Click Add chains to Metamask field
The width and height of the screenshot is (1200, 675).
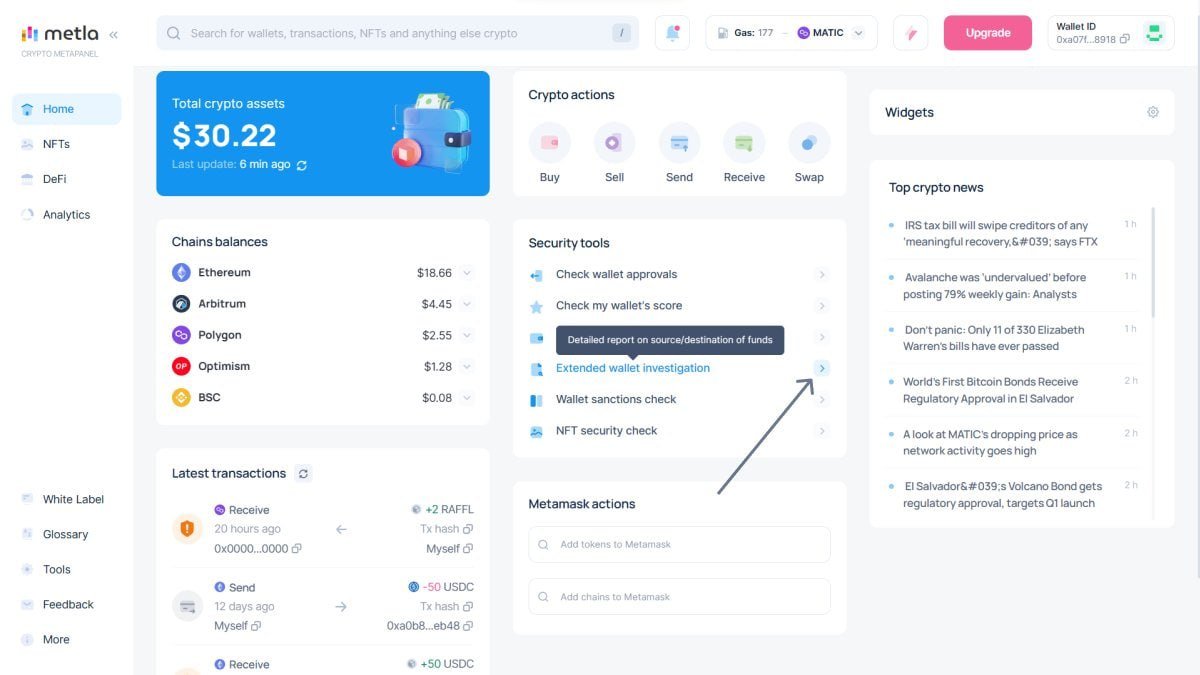[x=680, y=597]
